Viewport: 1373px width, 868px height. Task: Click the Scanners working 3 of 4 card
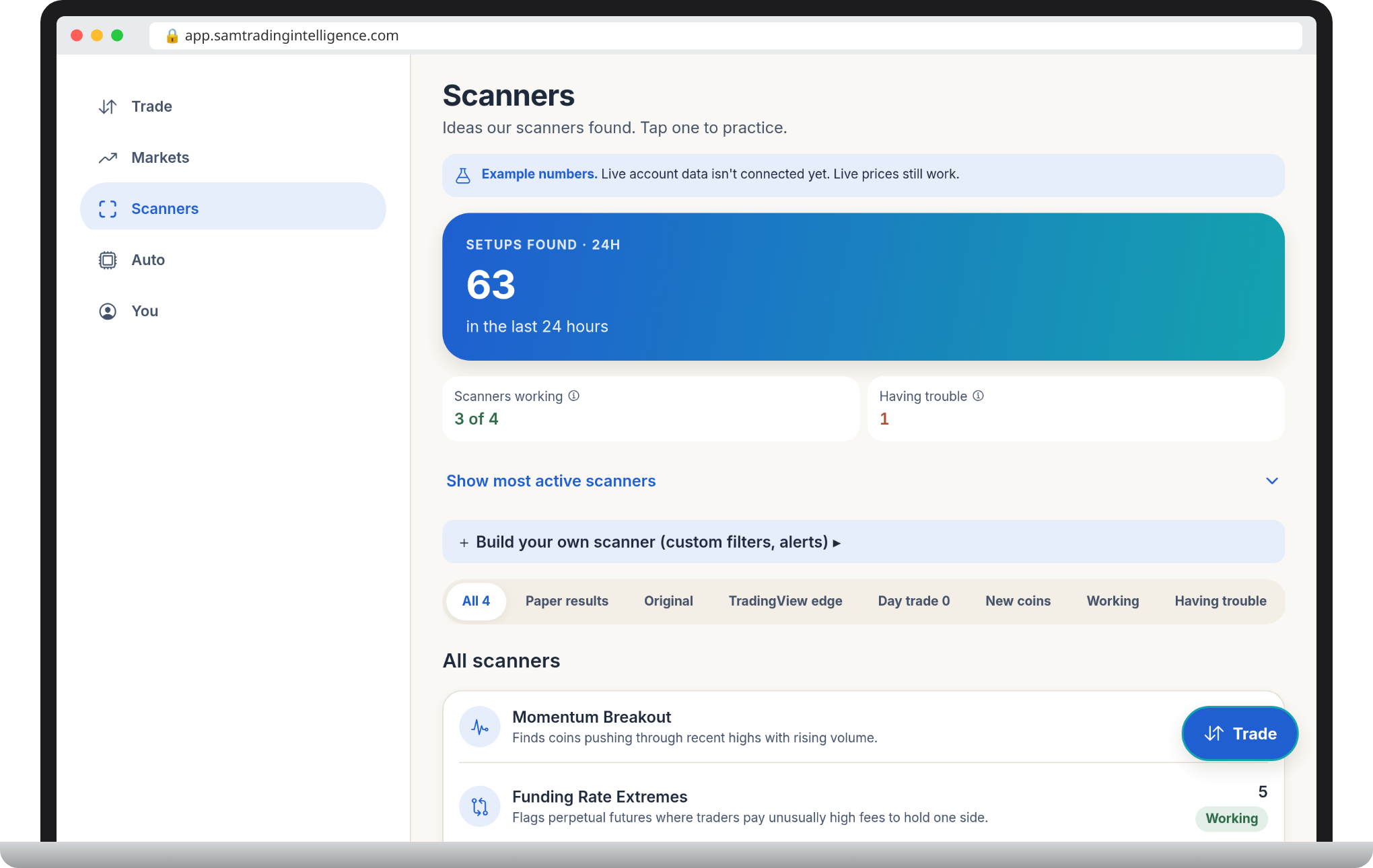651,408
